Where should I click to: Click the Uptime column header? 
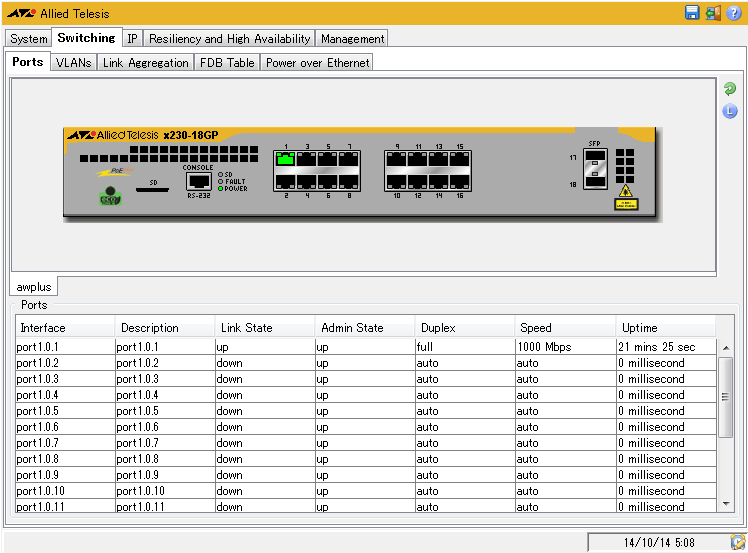point(640,328)
